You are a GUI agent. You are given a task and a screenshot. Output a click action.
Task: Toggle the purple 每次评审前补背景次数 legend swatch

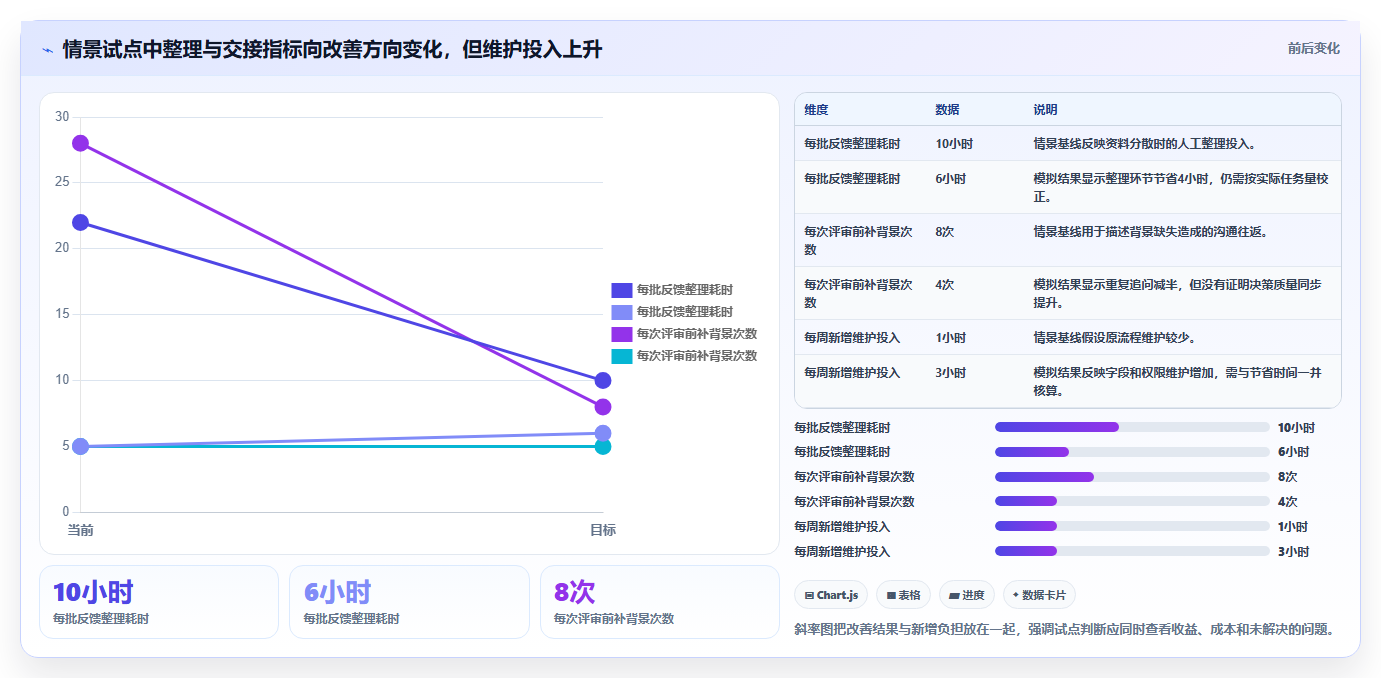click(x=622, y=334)
